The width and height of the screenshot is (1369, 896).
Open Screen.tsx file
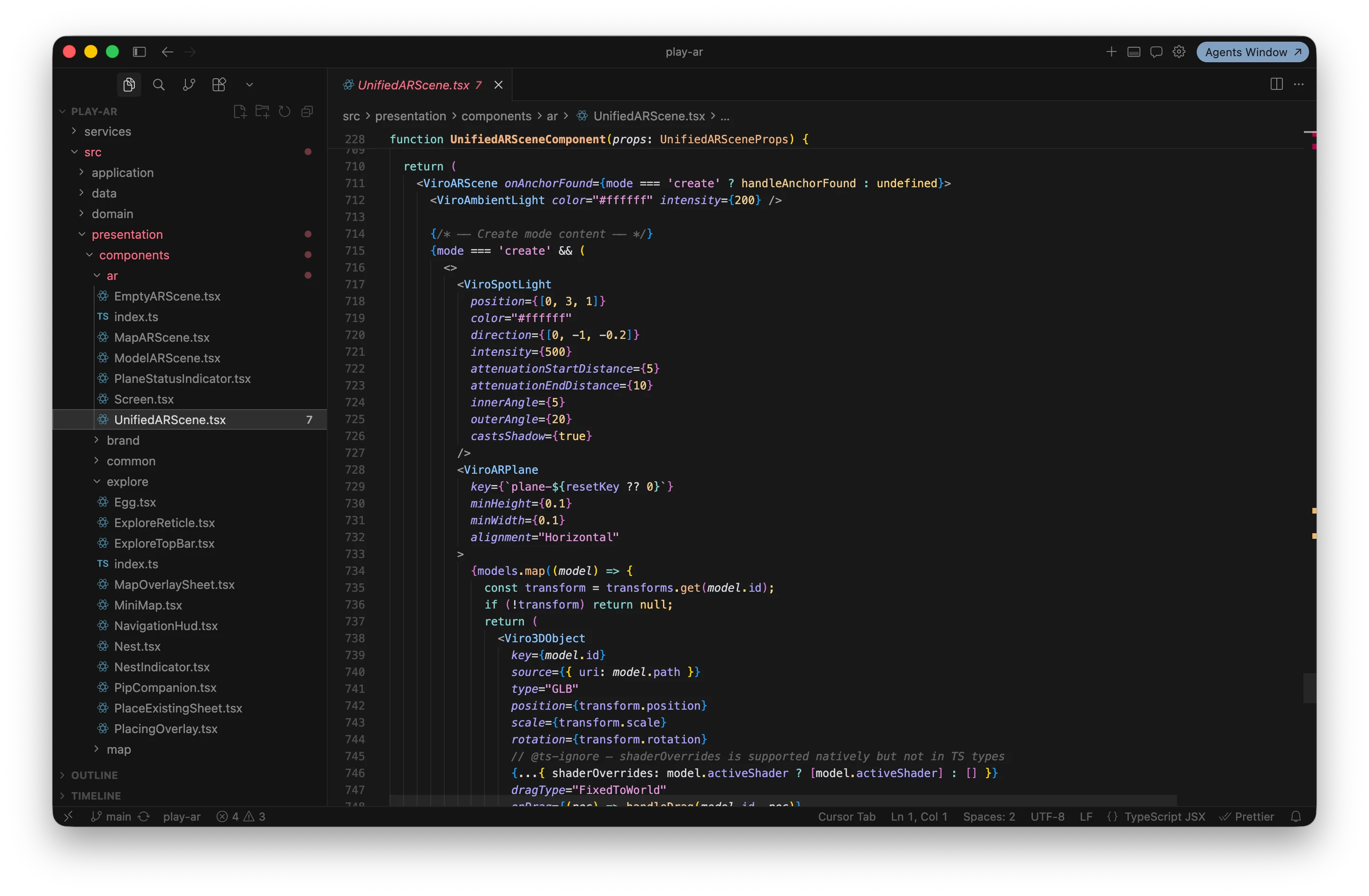190,399
